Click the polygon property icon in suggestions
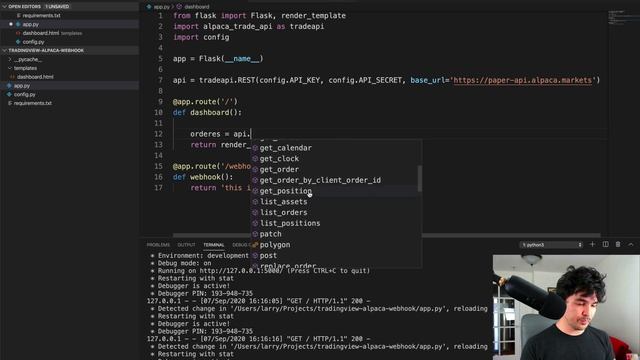640x360 pixels. 255,245
